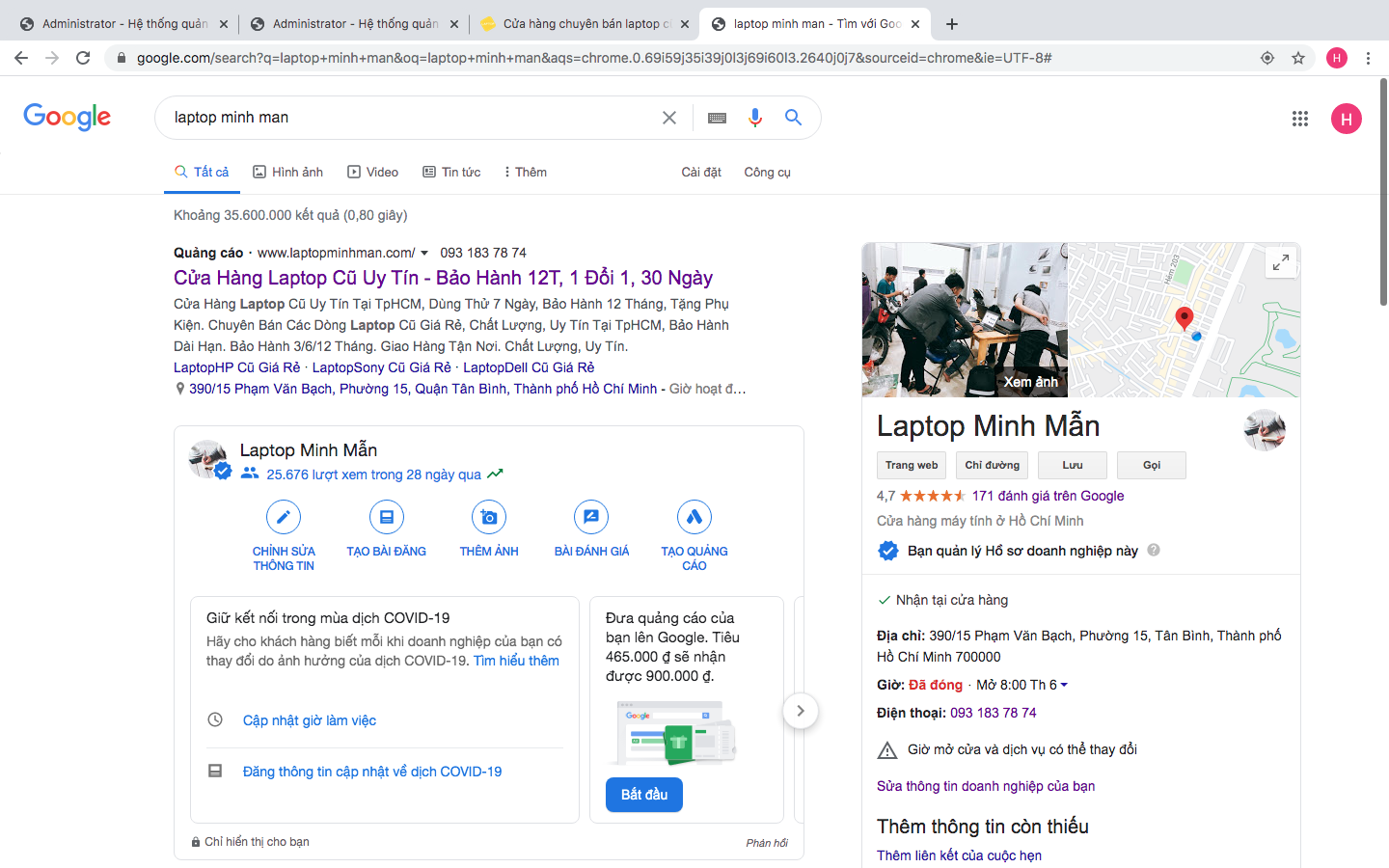The image size is (1389, 868).
Task: Open the on-screen keyboard icon
Action: (x=717, y=118)
